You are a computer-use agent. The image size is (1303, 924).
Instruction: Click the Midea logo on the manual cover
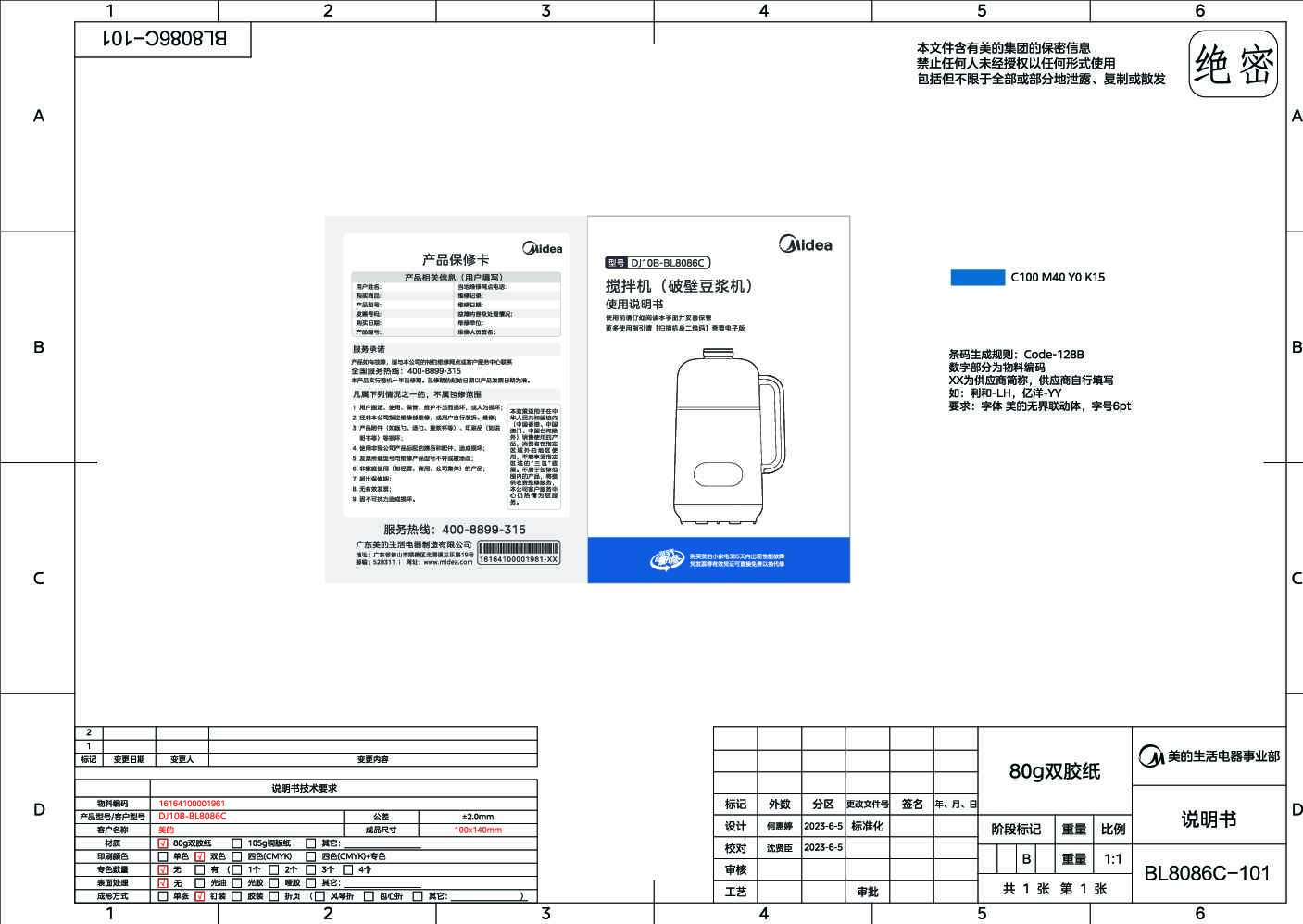click(x=805, y=244)
